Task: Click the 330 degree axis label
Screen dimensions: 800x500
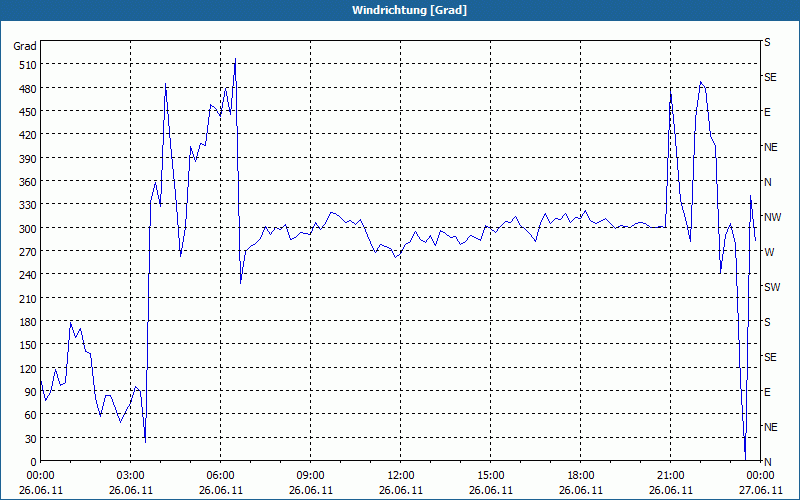Action: tap(28, 205)
